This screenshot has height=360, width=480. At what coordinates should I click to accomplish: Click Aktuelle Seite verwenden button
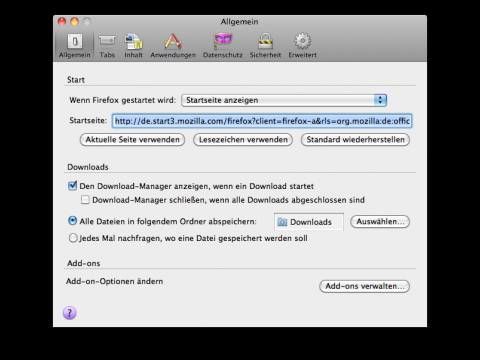pyautogui.click(x=132, y=140)
